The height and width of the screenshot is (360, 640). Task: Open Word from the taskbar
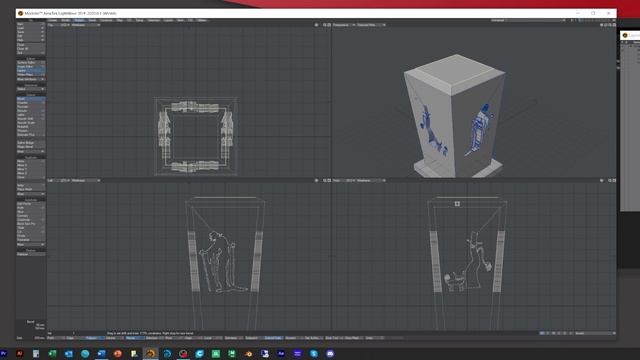[x=101, y=353]
